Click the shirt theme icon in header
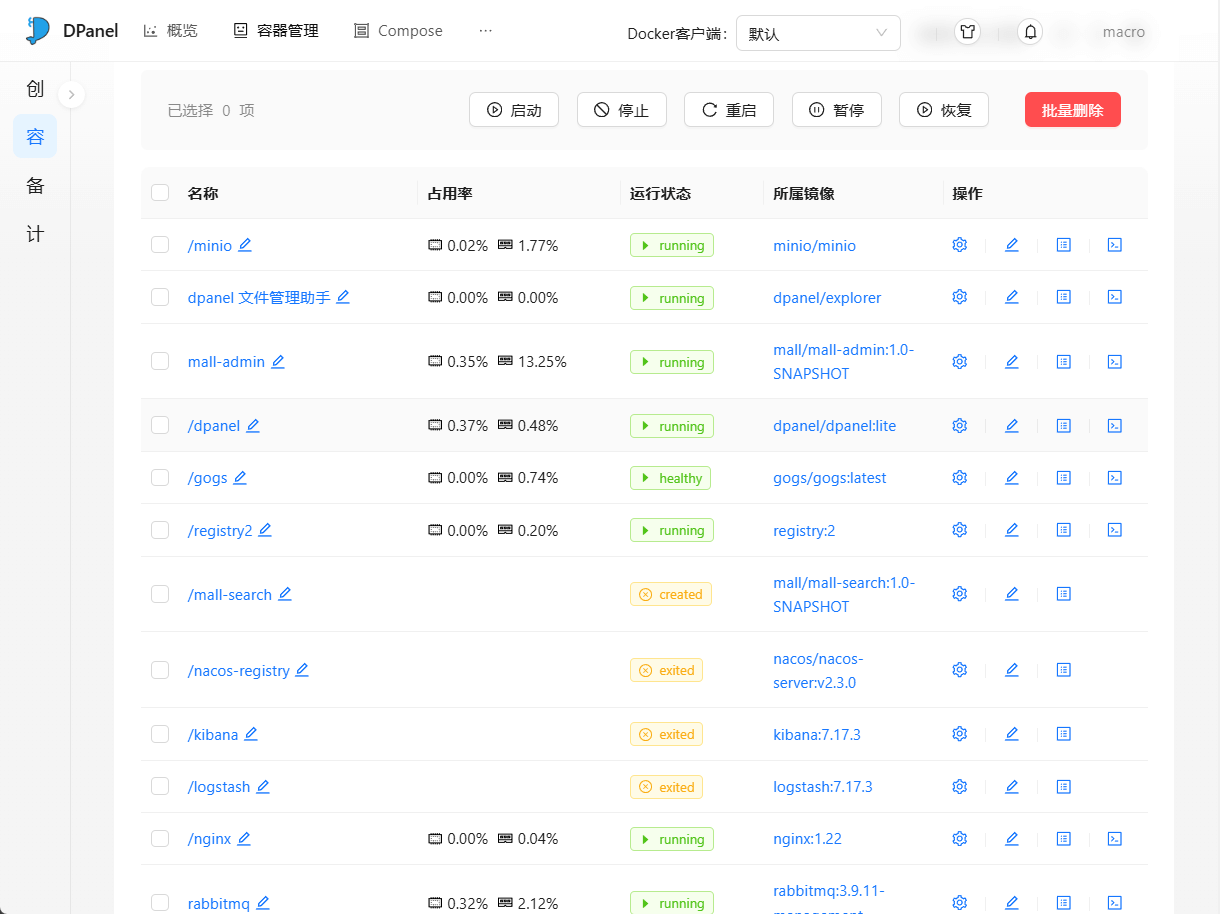Image resolution: width=1220 pixels, height=914 pixels. pyautogui.click(x=967, y=32)
